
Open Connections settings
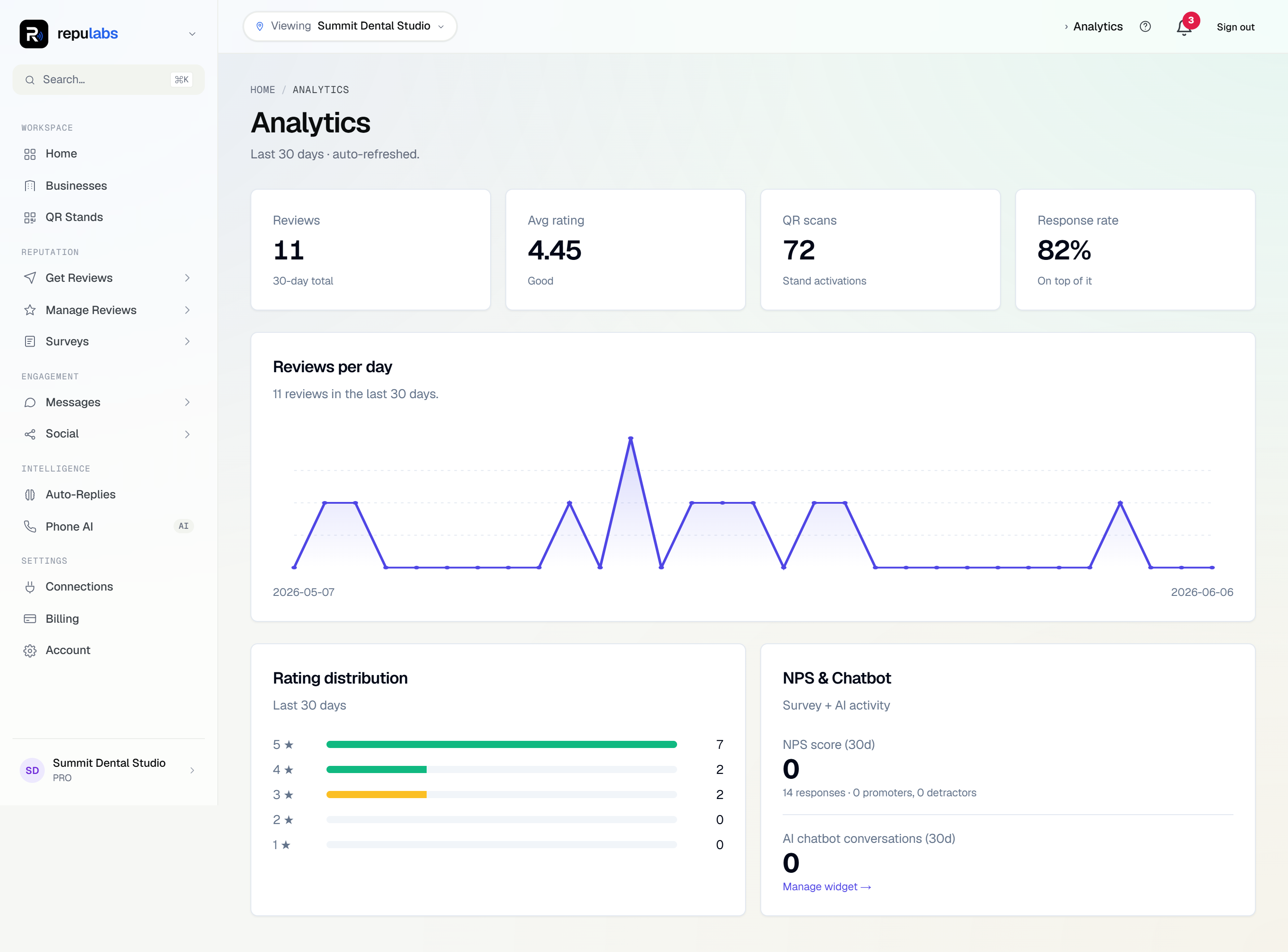click(108, 586)
